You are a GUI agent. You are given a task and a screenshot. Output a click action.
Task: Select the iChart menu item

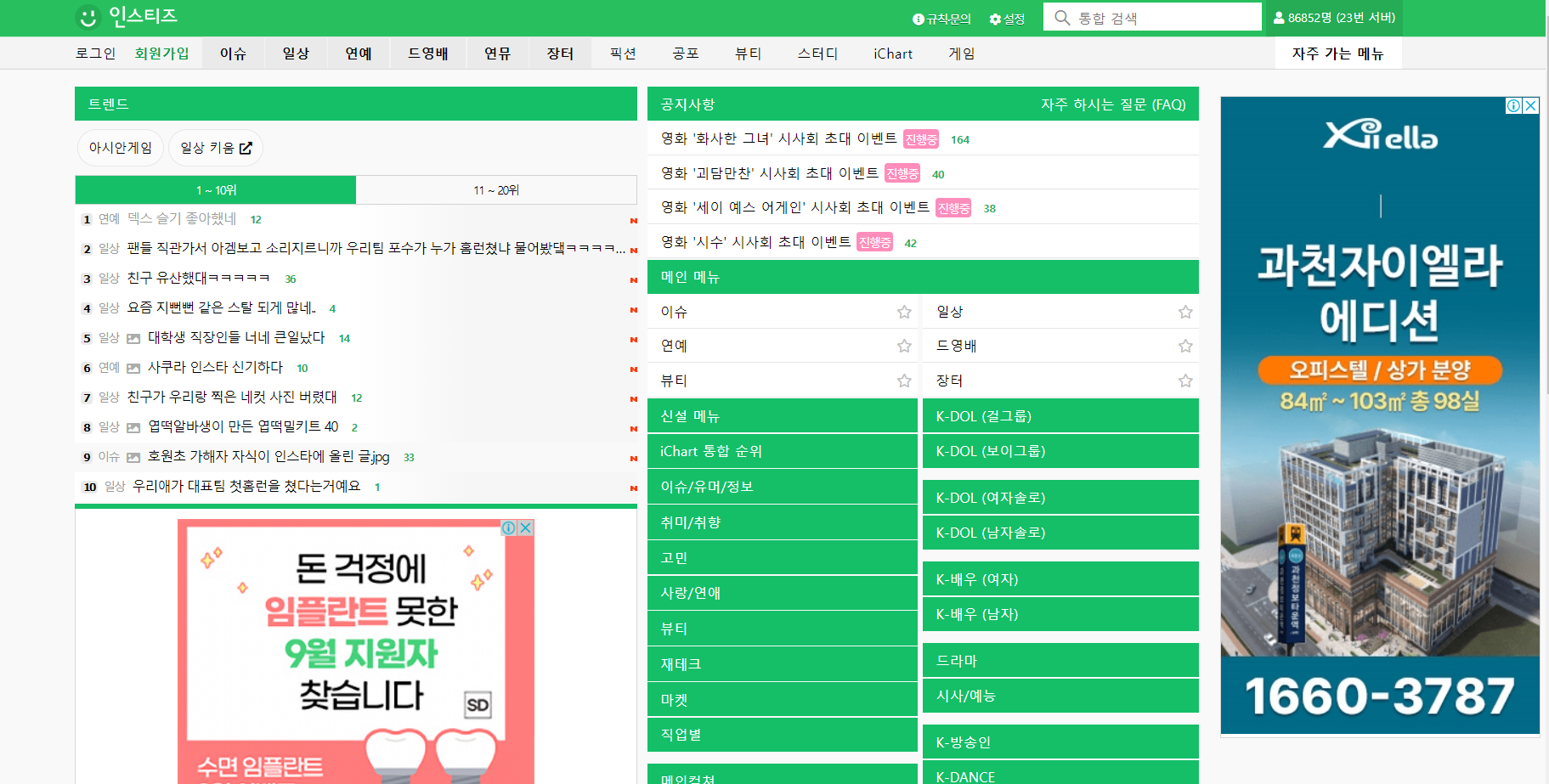892,53
